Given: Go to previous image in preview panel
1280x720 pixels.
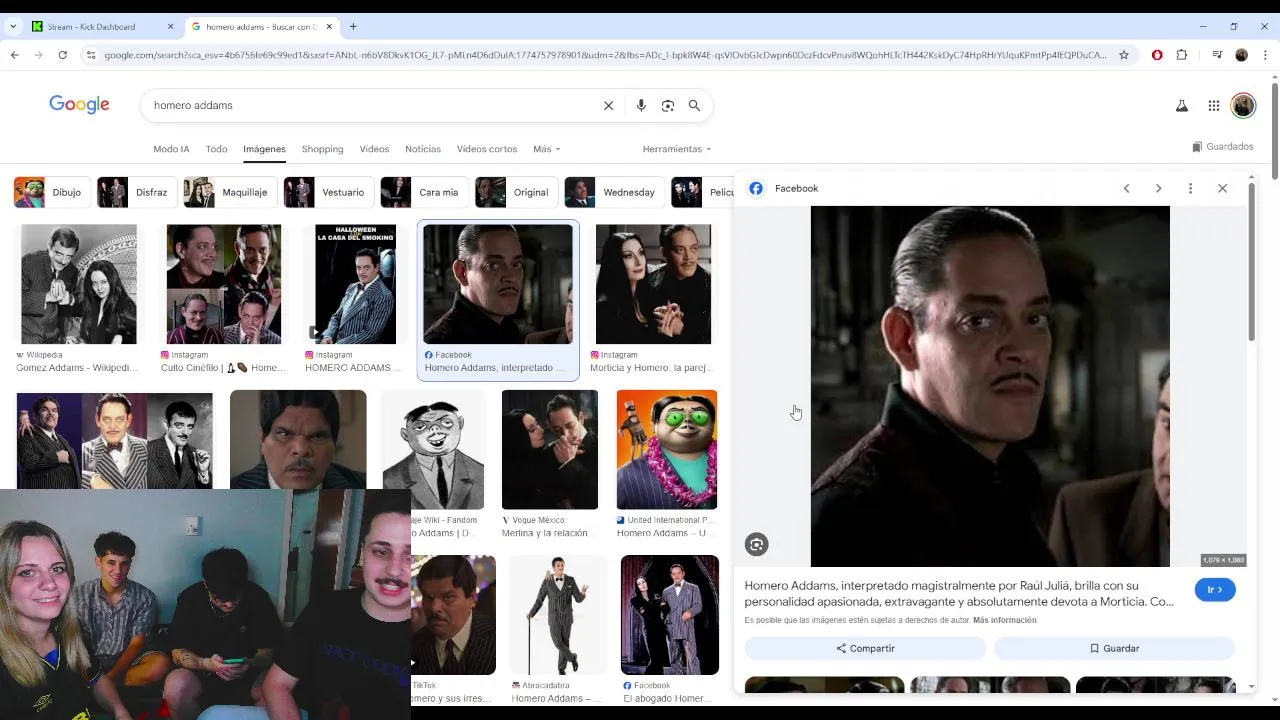Looking at the screenshot, I should (x=1126, y=188).
